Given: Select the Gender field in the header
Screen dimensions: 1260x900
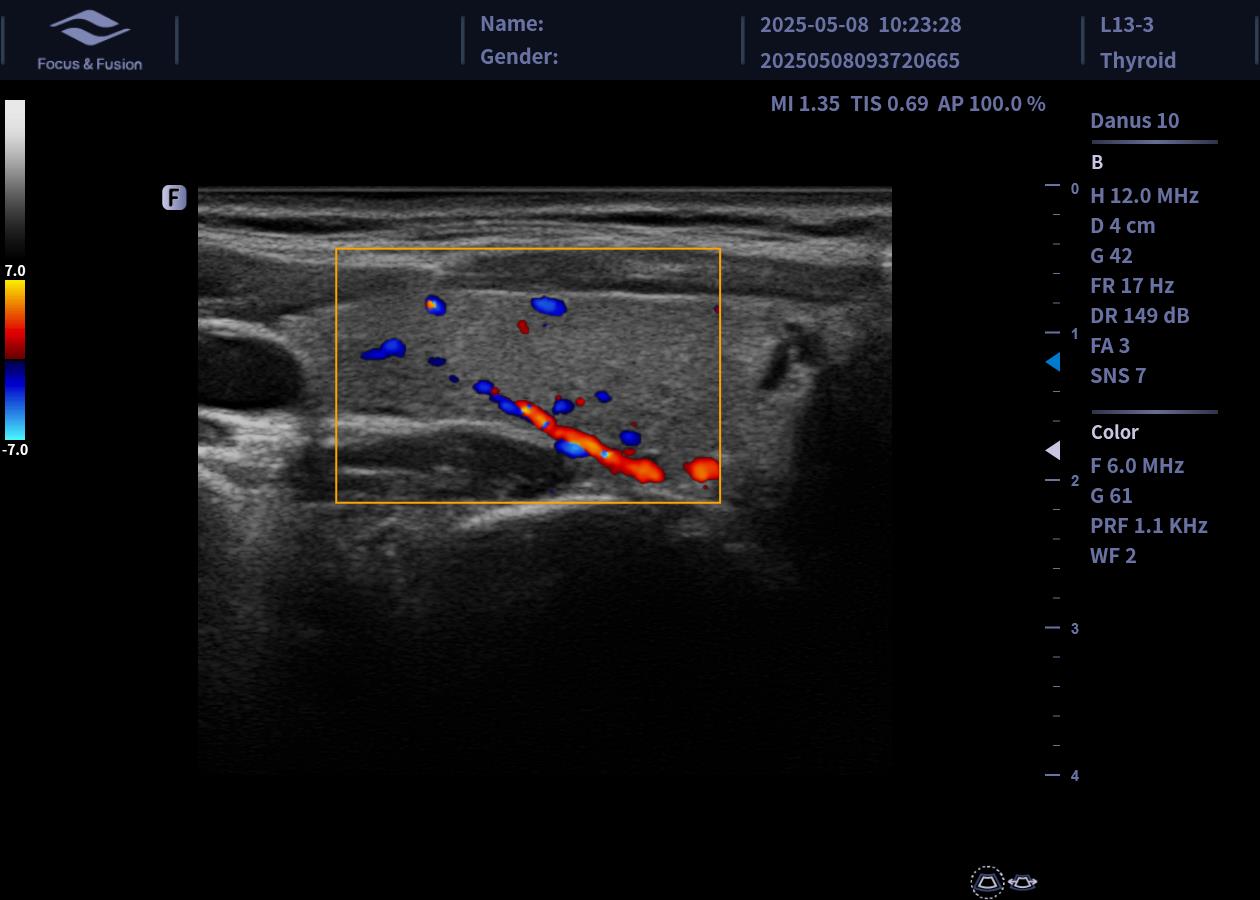Looking at the screenshot, I should pos(519,56).
